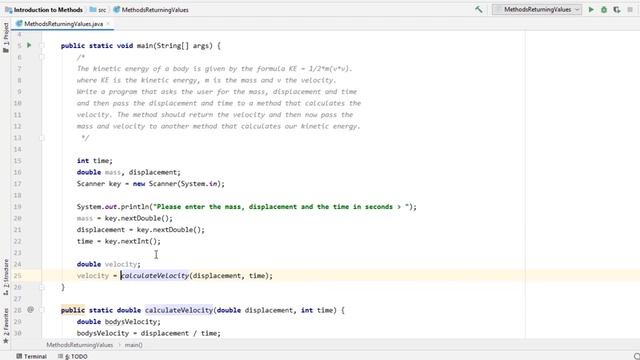This screenshot has width=640, height=360.
Task: Open the Project side panel
Action: [6, 38]
